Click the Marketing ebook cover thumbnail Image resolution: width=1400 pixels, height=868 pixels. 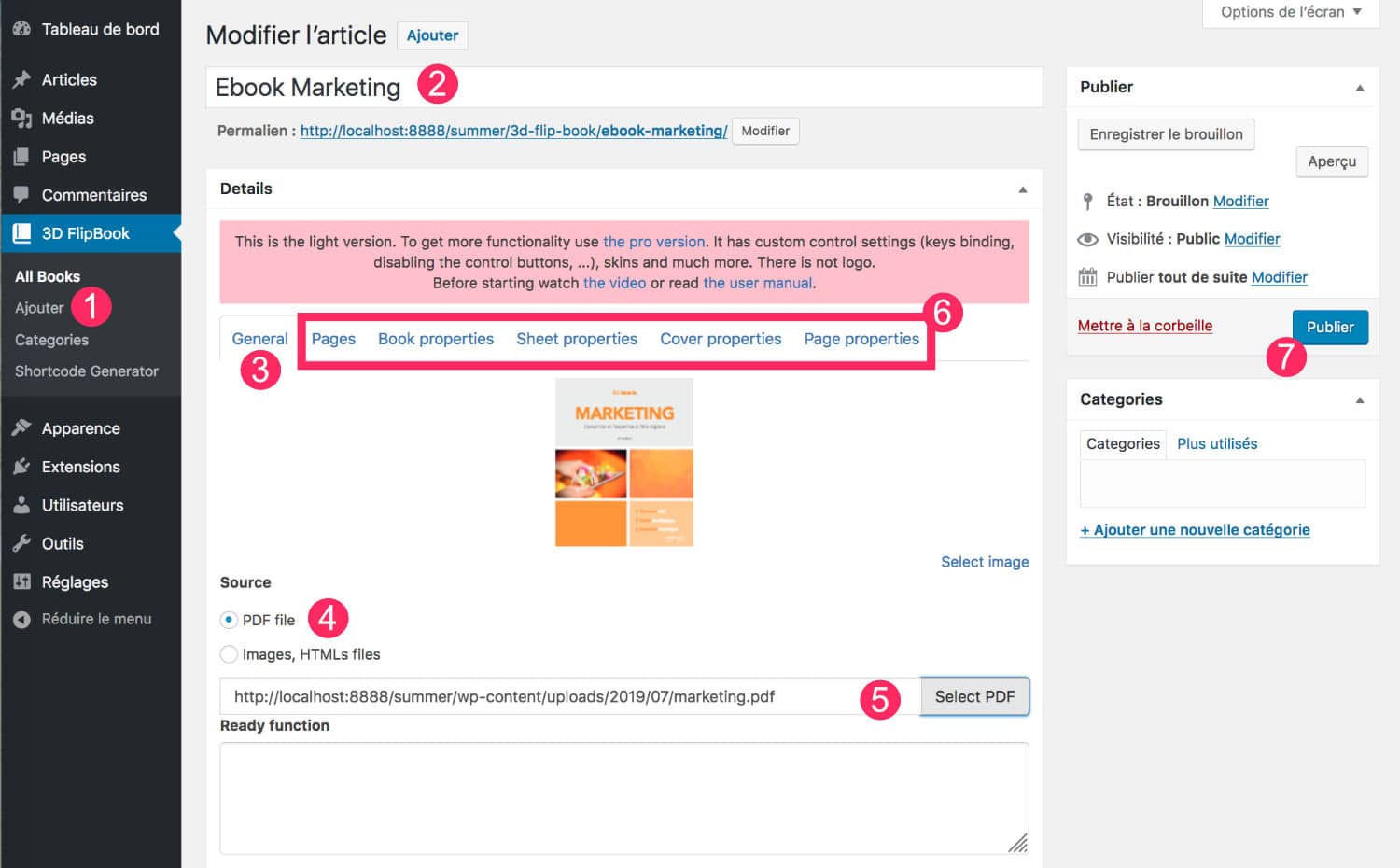coord(623,462)
